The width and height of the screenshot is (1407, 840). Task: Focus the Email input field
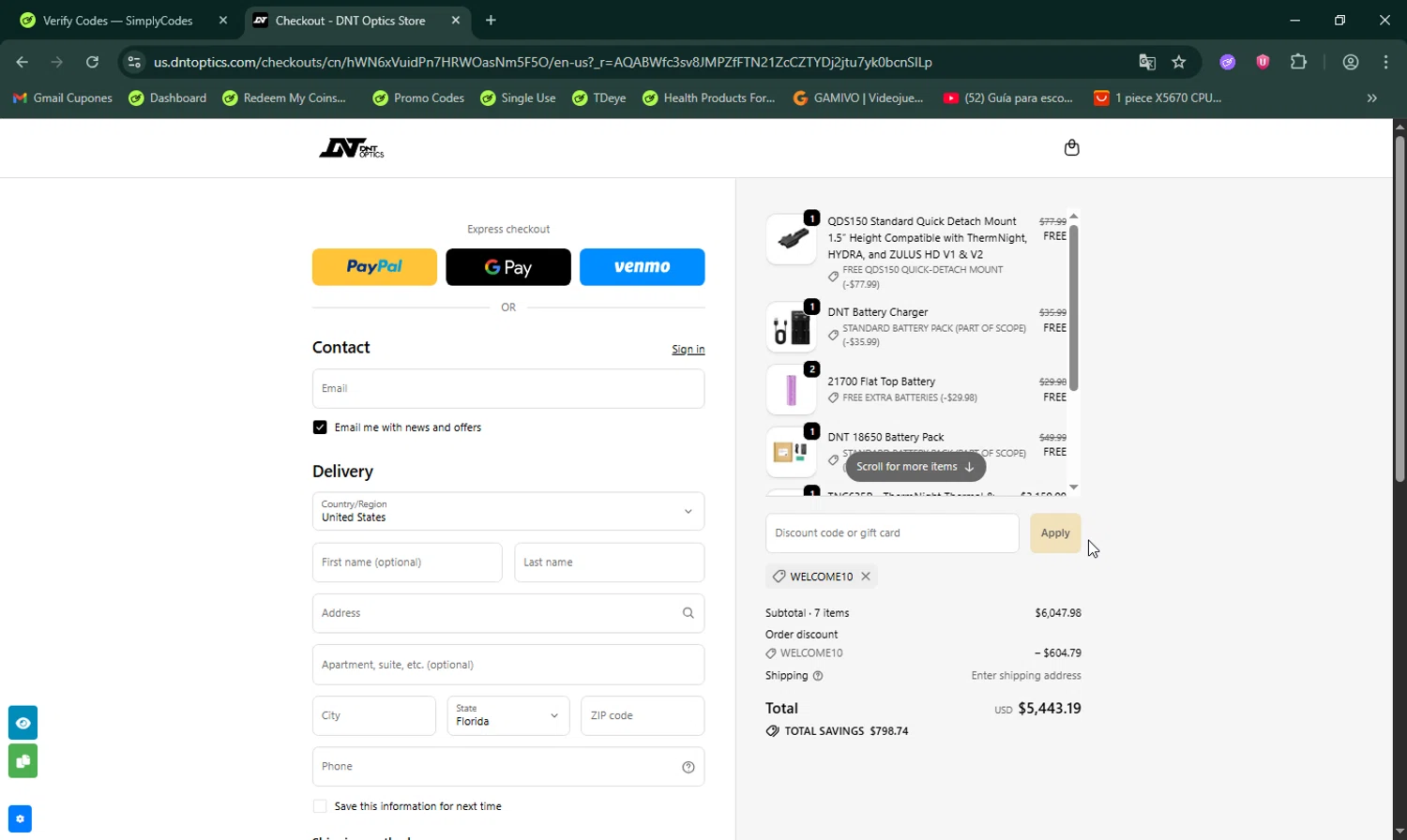point(508,389)
